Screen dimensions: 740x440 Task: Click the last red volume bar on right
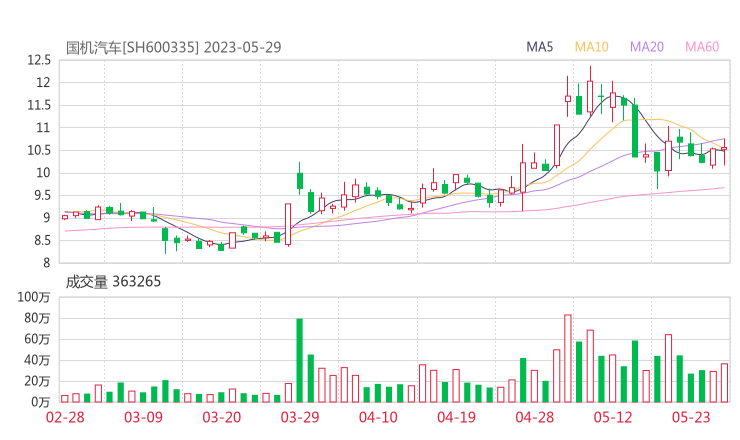(724, 383)
